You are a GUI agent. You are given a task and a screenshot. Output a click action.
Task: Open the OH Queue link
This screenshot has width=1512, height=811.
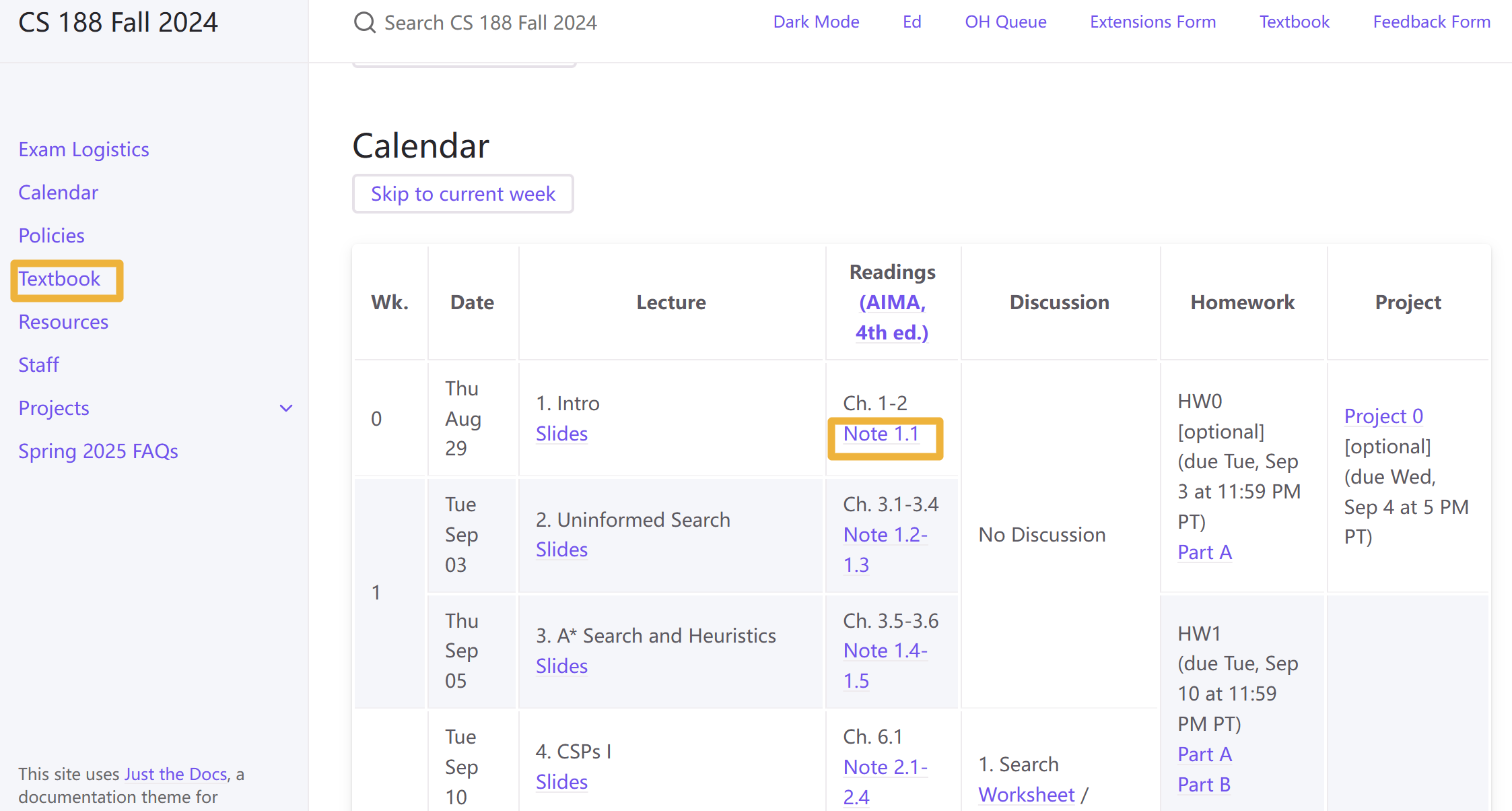1005,22
